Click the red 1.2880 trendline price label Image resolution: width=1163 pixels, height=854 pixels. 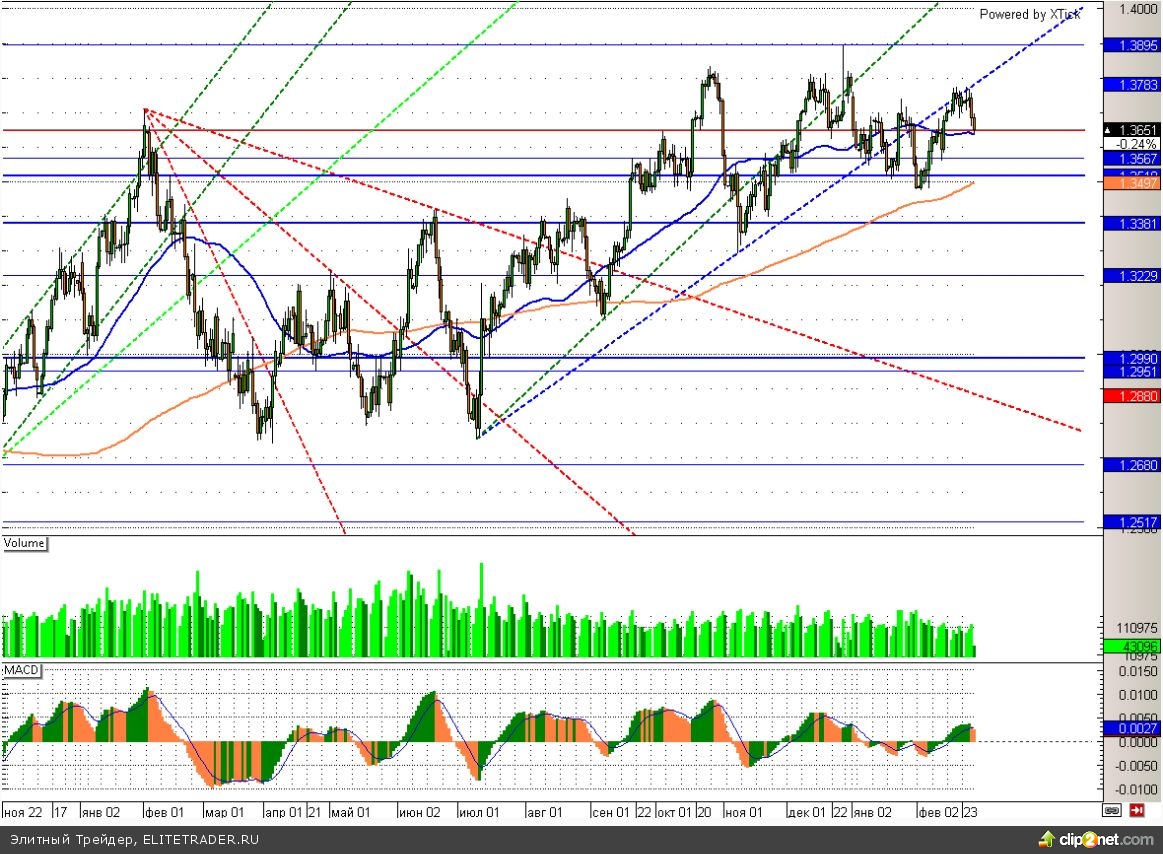point(1132,396)
